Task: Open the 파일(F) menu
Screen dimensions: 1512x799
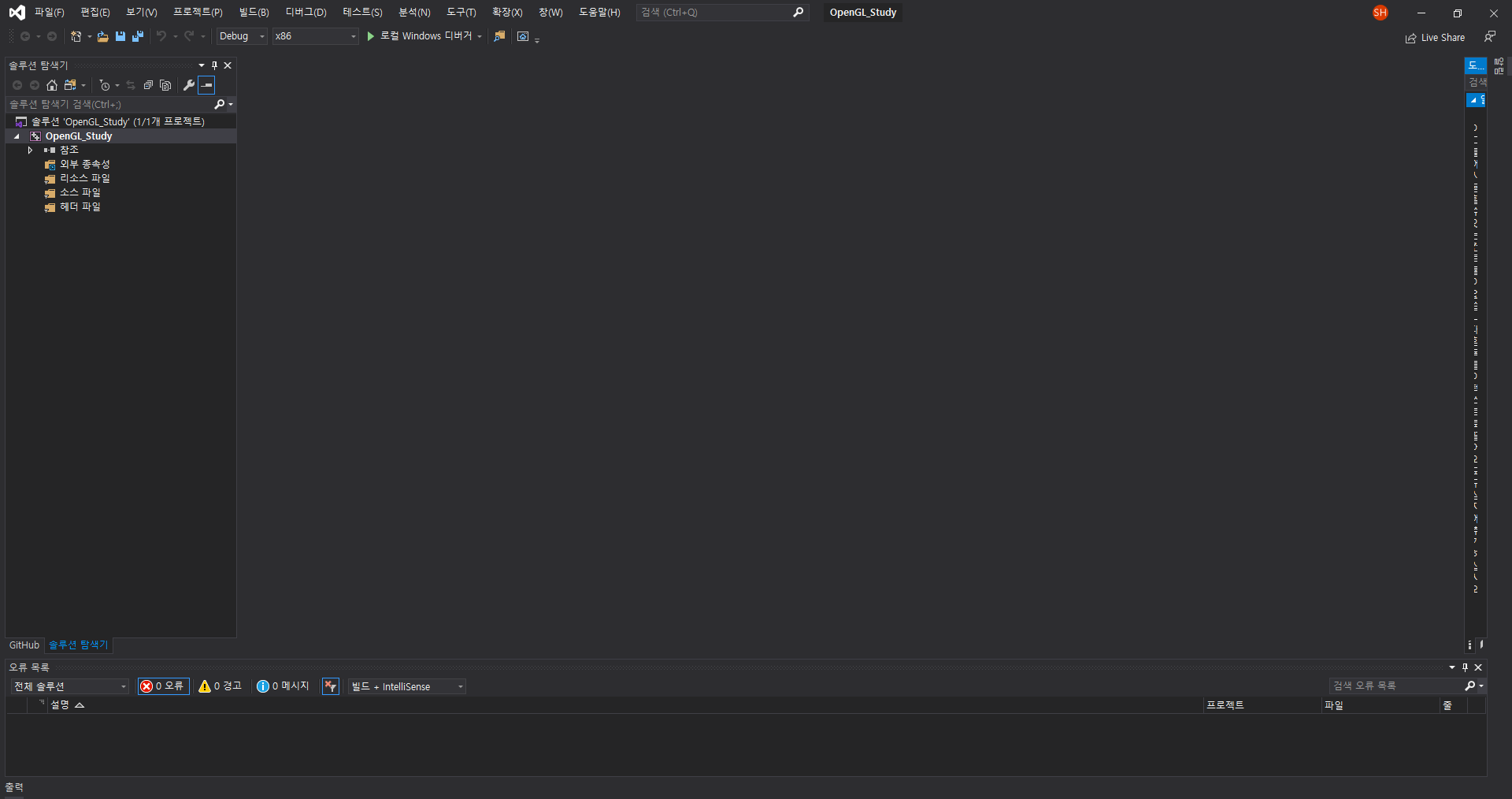Action: (x=49, y=13)
